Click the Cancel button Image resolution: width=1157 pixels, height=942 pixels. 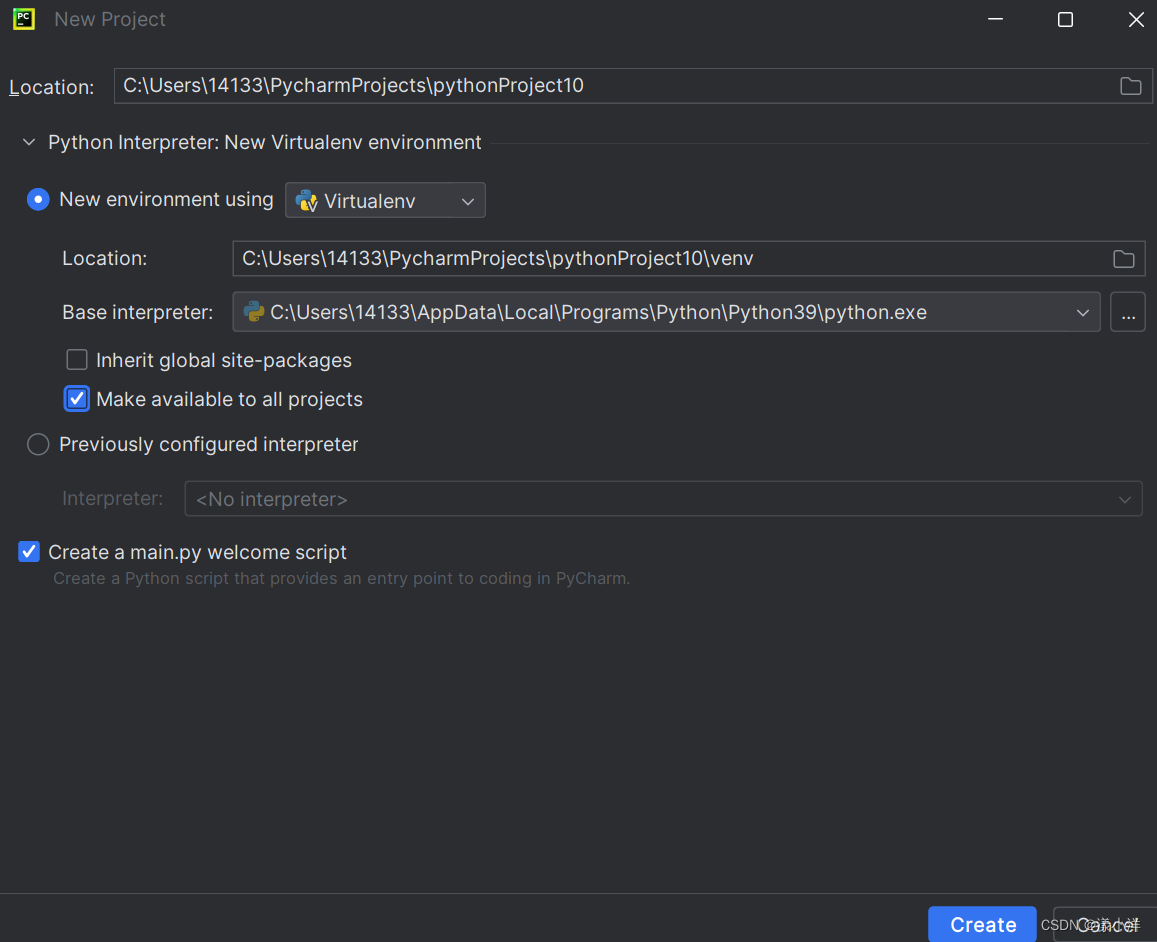pos(1108,925)
